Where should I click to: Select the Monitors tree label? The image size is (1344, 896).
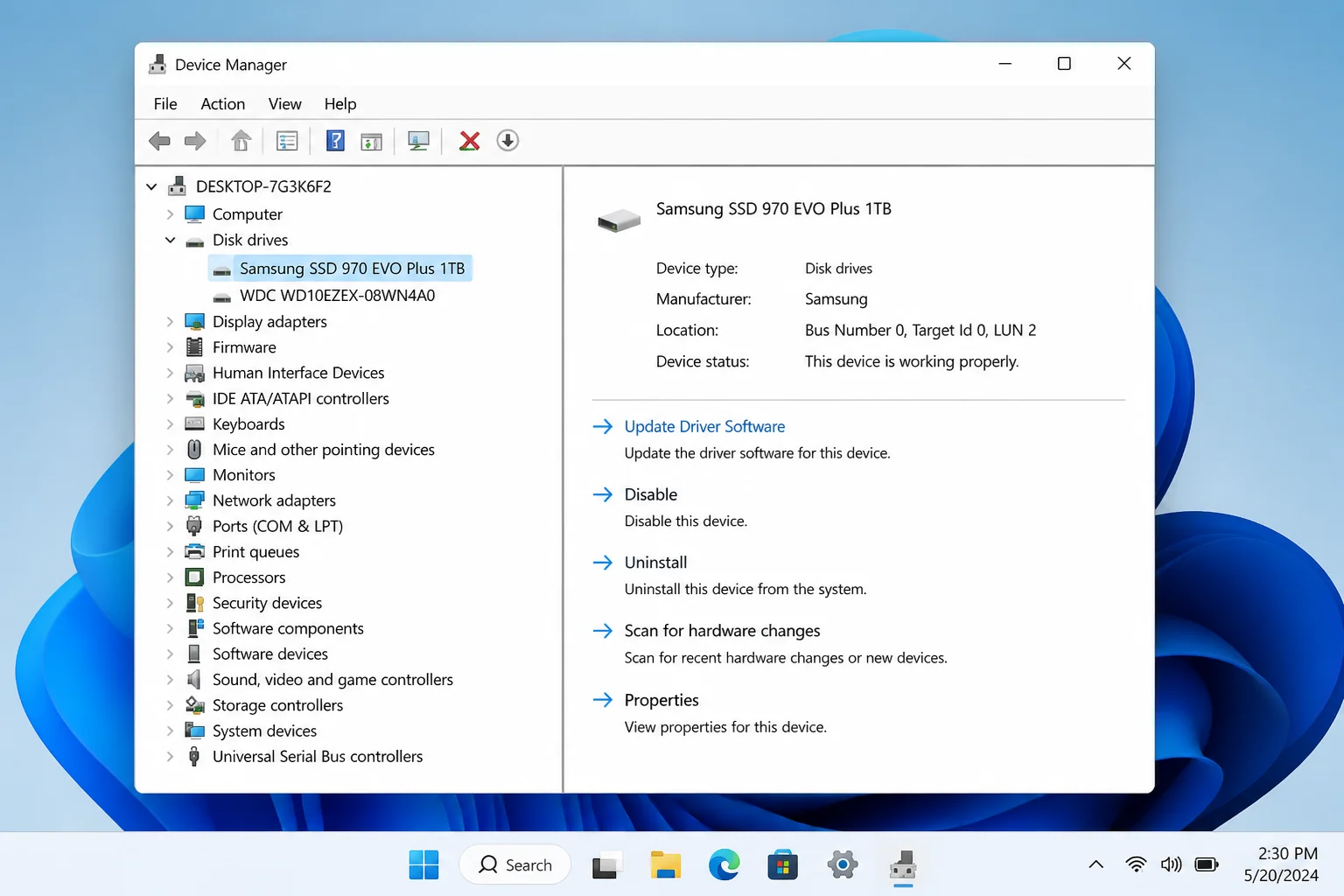pos(243,475)
